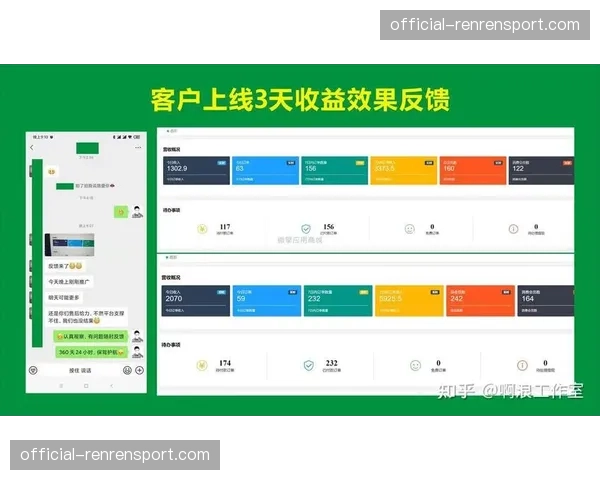600x480 pixels.
Task: Open the yellow 5925.5 income card
Action: 409,300
